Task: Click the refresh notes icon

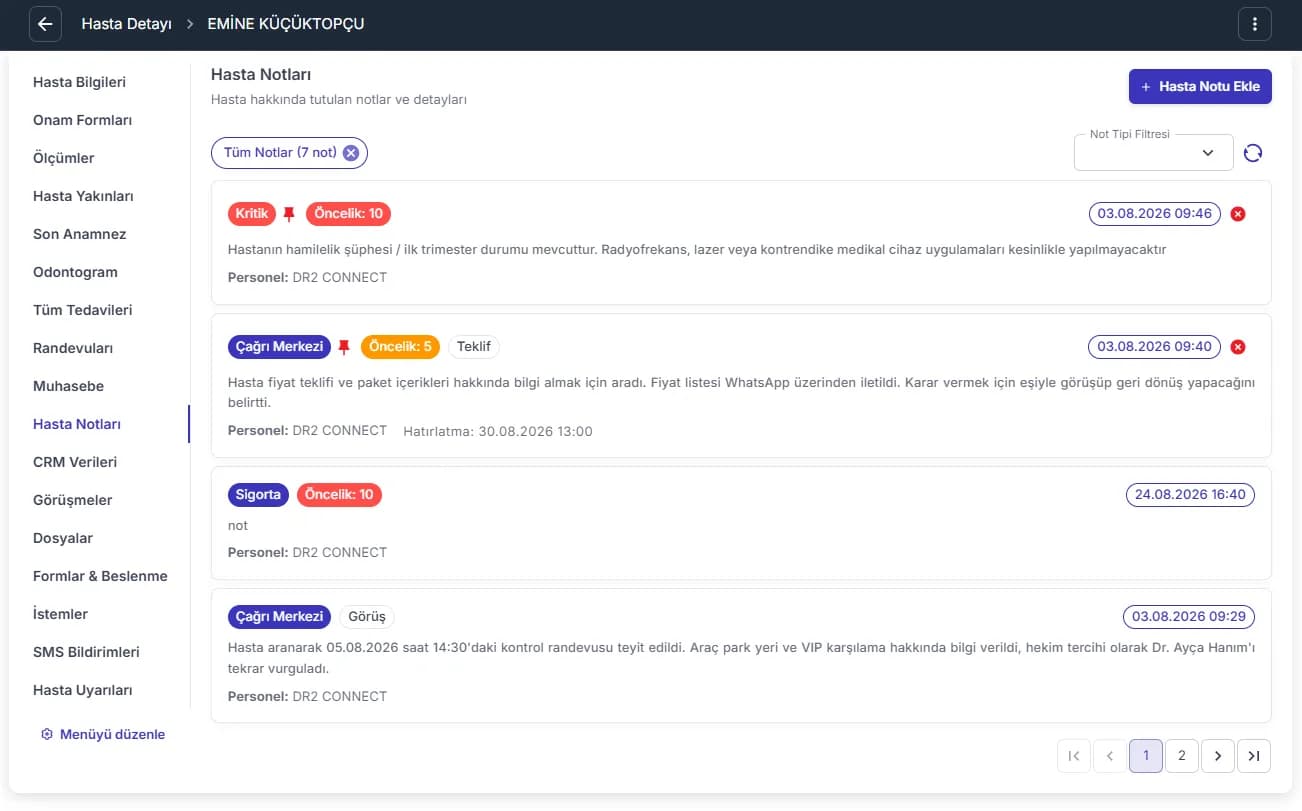Action: [x=1253, y=153]
